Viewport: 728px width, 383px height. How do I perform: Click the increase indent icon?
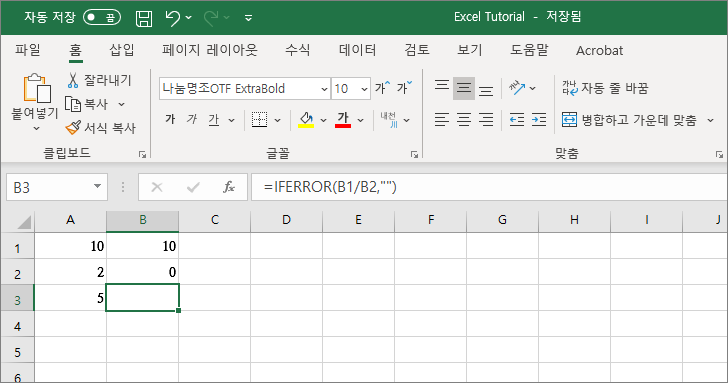(x=539, y=120)
